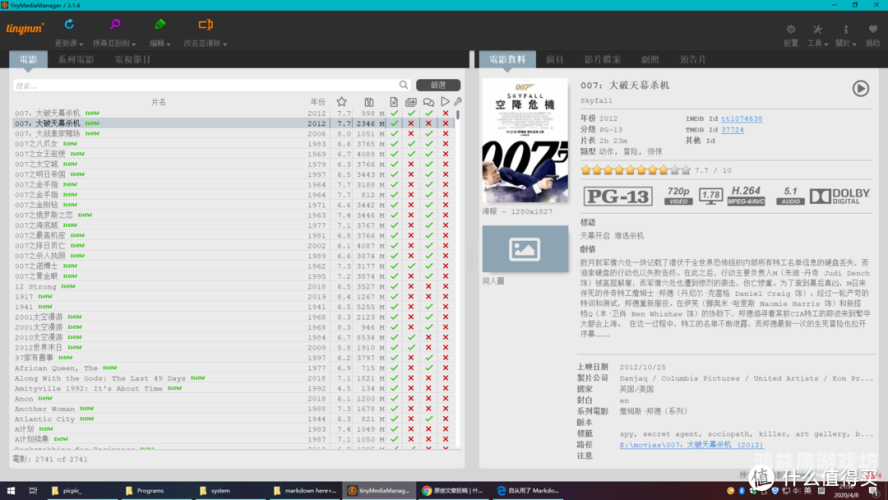
Task: Click the update sources refresh icon
Action: coord(69,24)
